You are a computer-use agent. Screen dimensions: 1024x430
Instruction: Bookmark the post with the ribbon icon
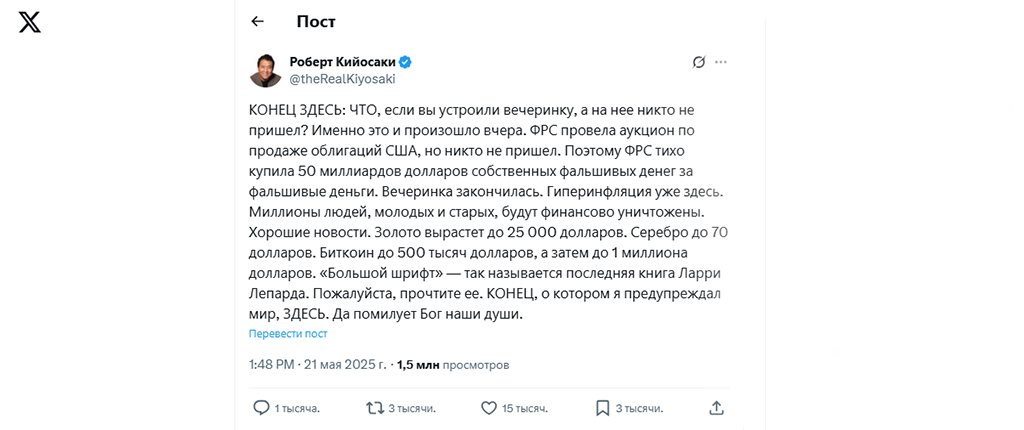pyautogui.click(x=602, y=408)
